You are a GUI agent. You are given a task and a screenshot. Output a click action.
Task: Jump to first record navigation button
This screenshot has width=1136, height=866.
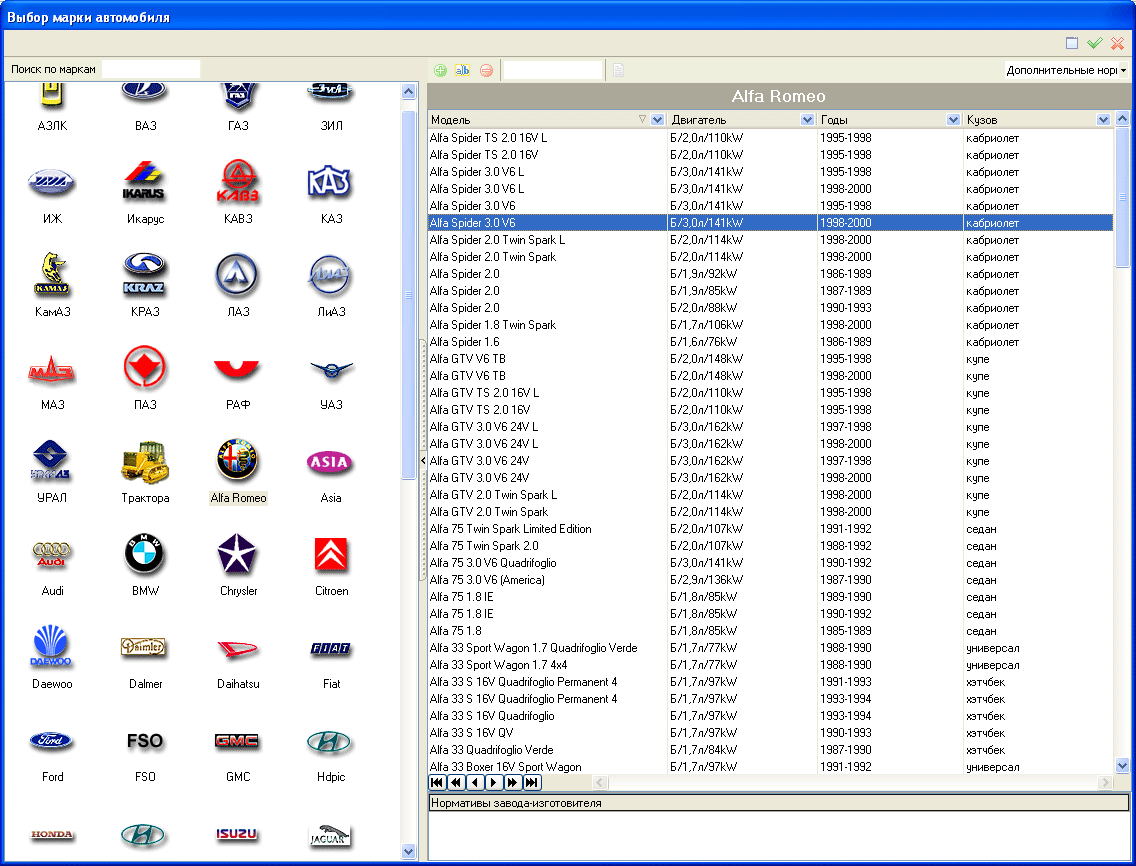tap(437, 782)
